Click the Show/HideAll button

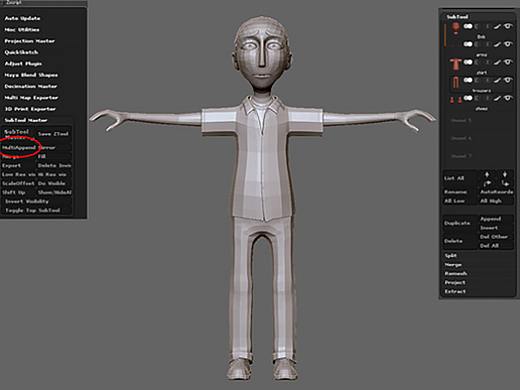(54, 192)
